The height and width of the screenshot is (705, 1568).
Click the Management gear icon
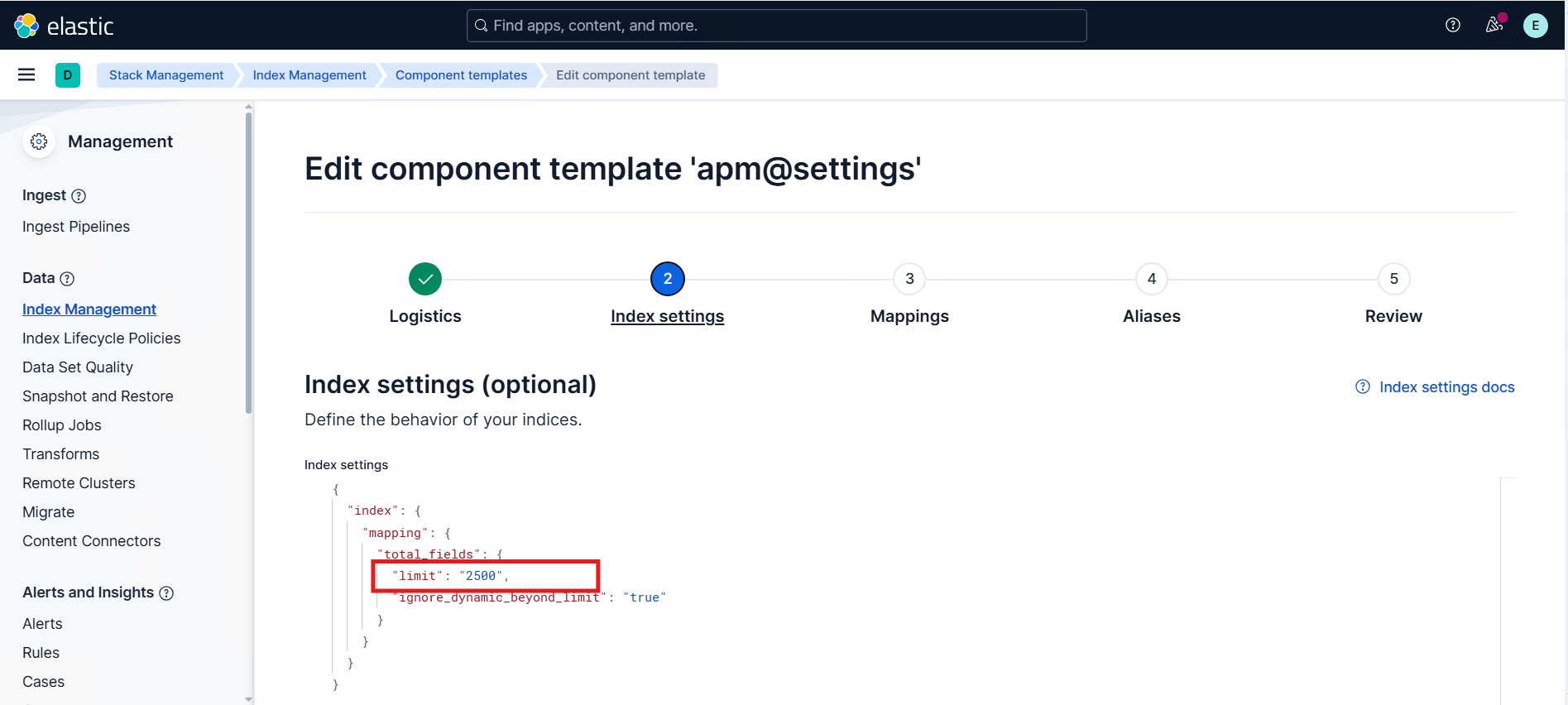pos(39,141)
